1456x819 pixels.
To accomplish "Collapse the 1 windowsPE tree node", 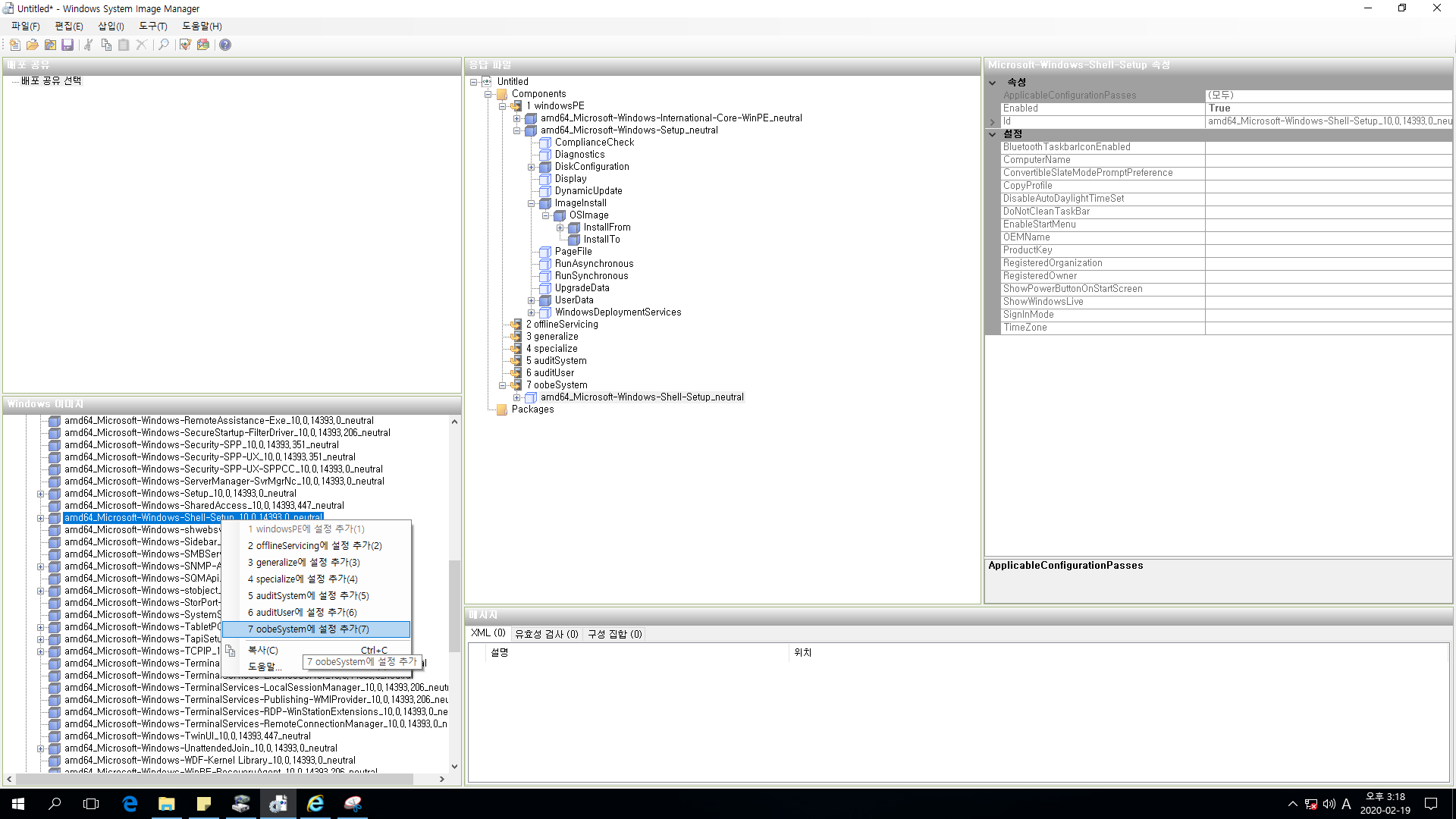I will [x=502, y=106].
